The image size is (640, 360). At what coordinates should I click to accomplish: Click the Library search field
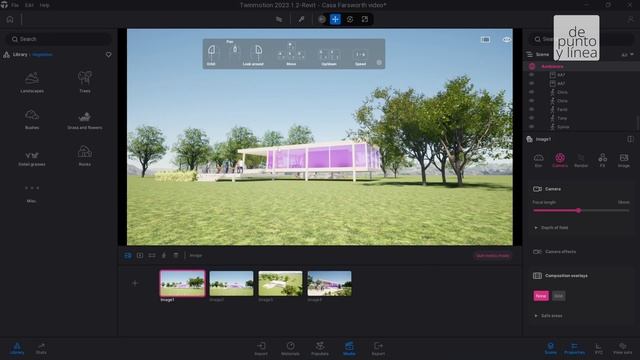[x=59, y=39]
